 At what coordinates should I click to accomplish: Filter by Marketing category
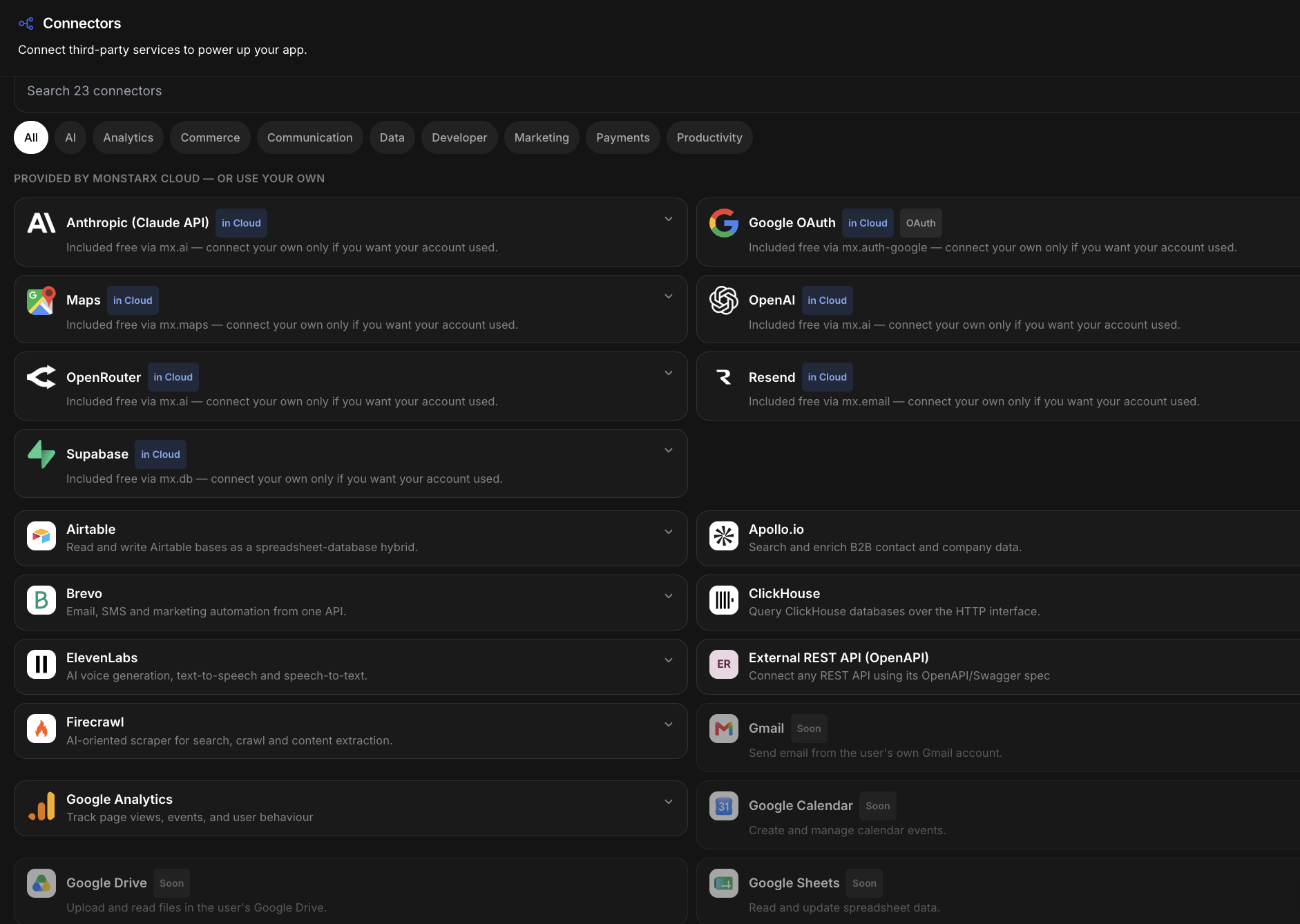pyautogui.click(x=542, y=137)
